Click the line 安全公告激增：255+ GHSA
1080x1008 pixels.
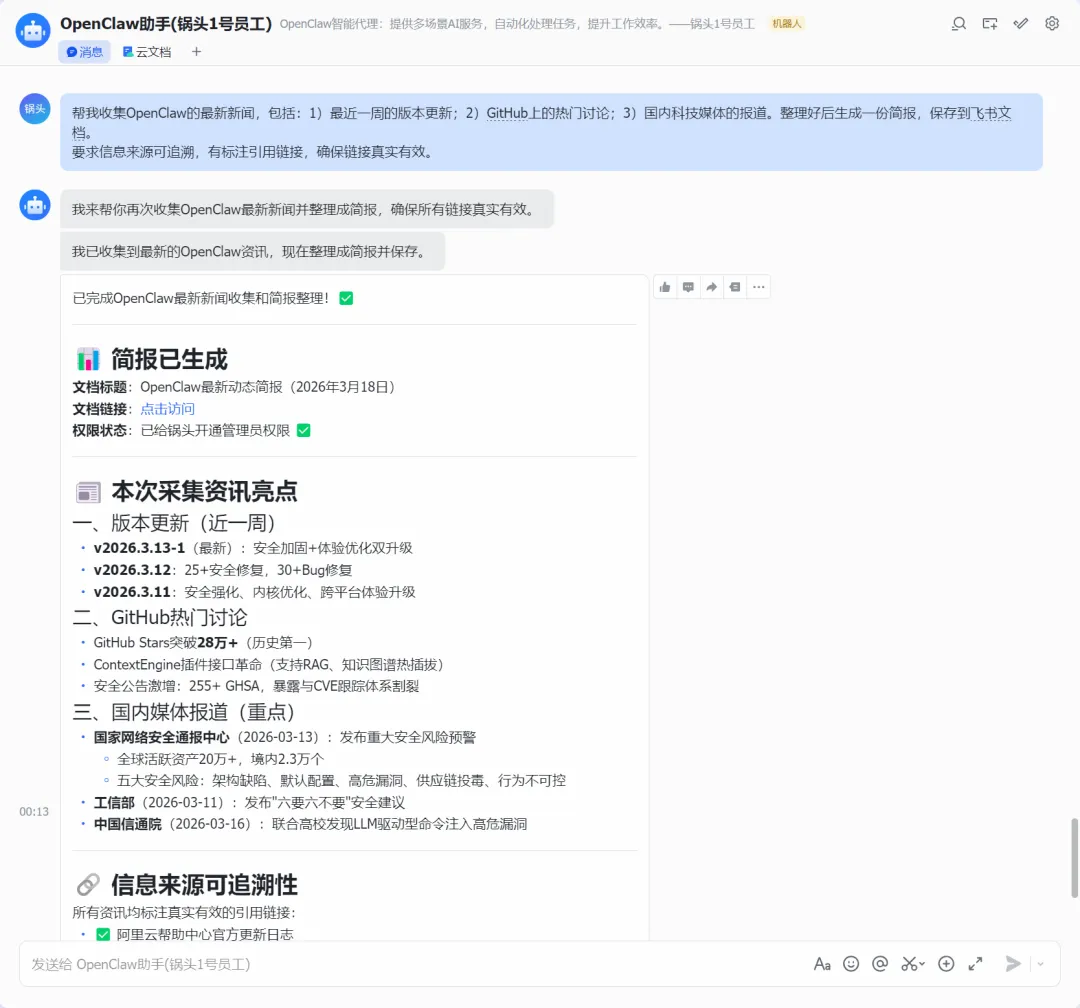tap(256, 686)
